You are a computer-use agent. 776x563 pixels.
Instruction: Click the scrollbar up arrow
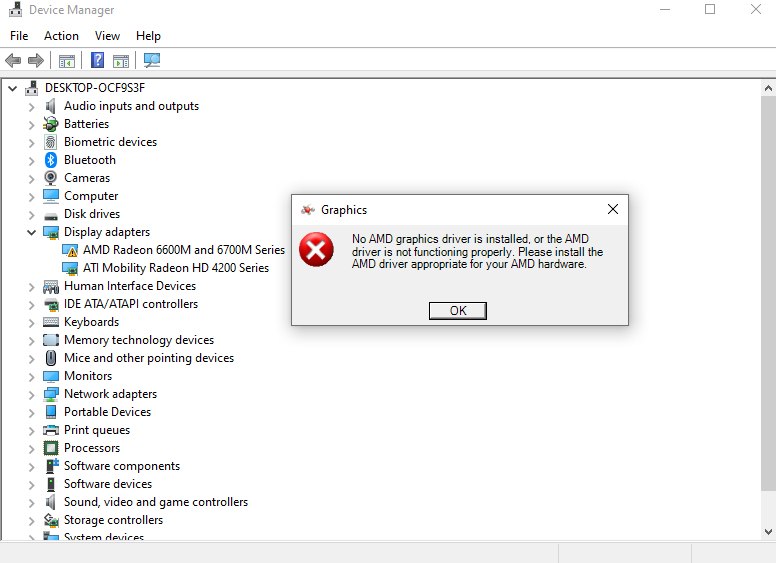(x=768, y=89)
